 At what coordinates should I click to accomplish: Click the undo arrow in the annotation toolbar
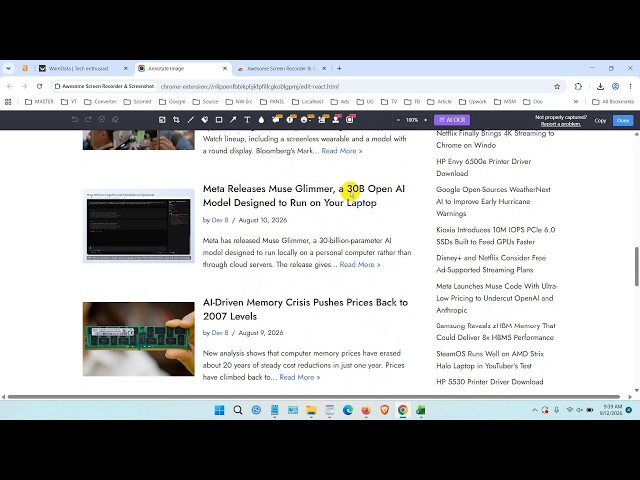[75, 120]
